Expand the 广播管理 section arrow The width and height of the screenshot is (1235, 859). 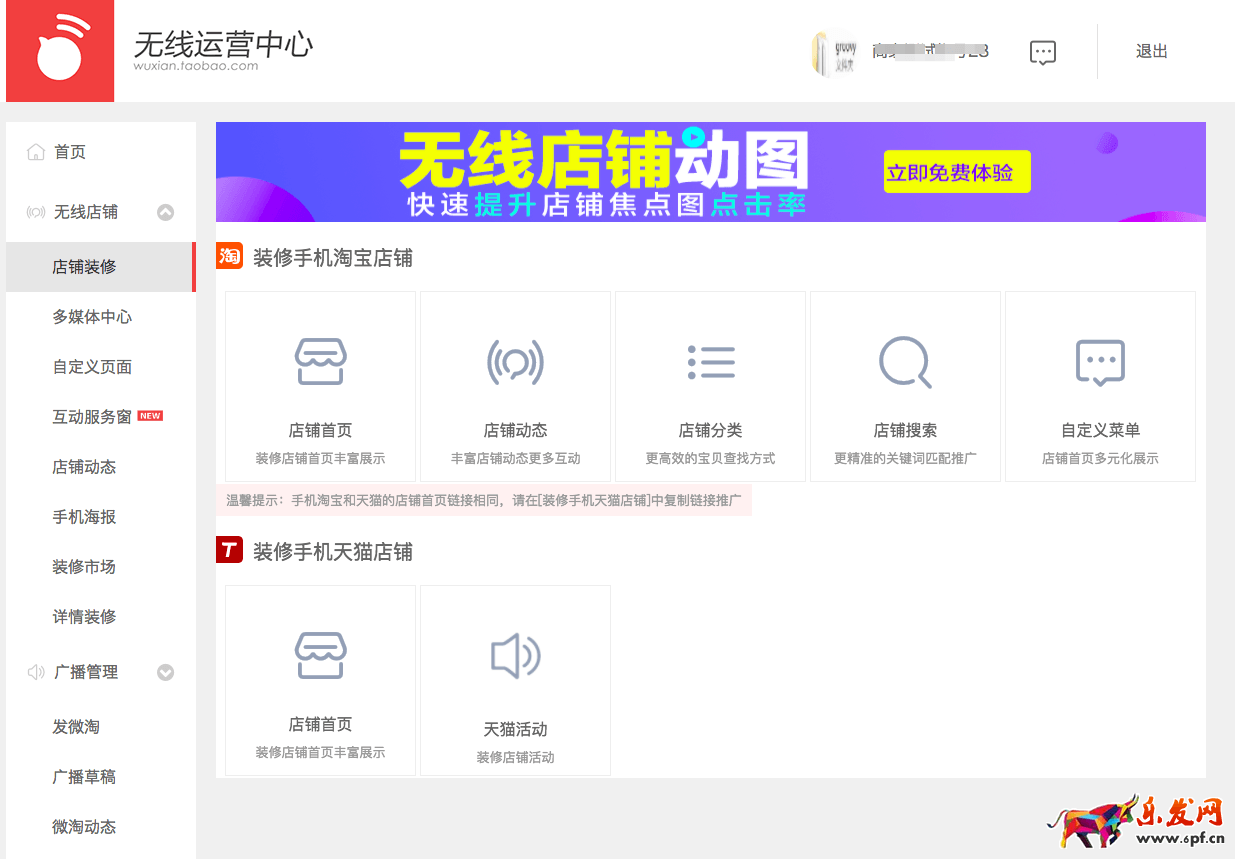coord(166,673)
